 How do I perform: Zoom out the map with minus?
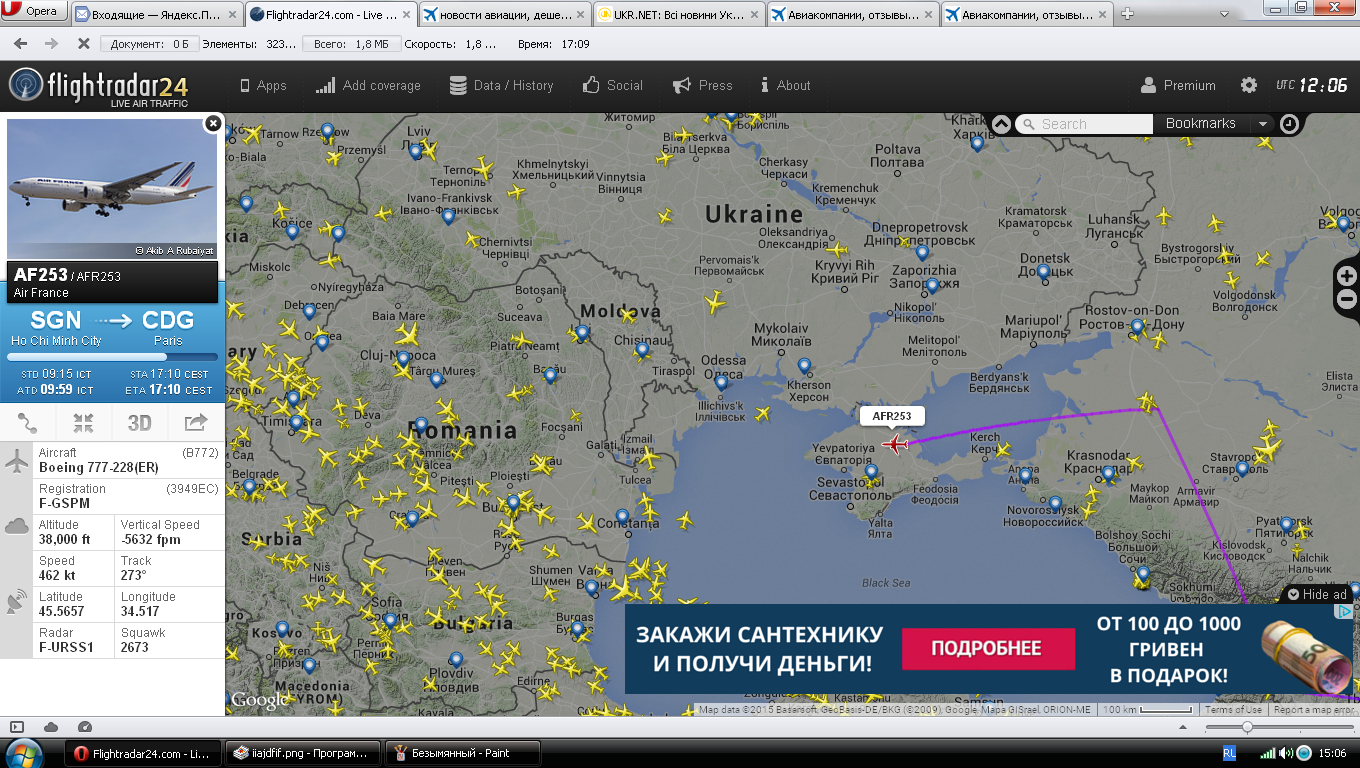[1346, 299]
